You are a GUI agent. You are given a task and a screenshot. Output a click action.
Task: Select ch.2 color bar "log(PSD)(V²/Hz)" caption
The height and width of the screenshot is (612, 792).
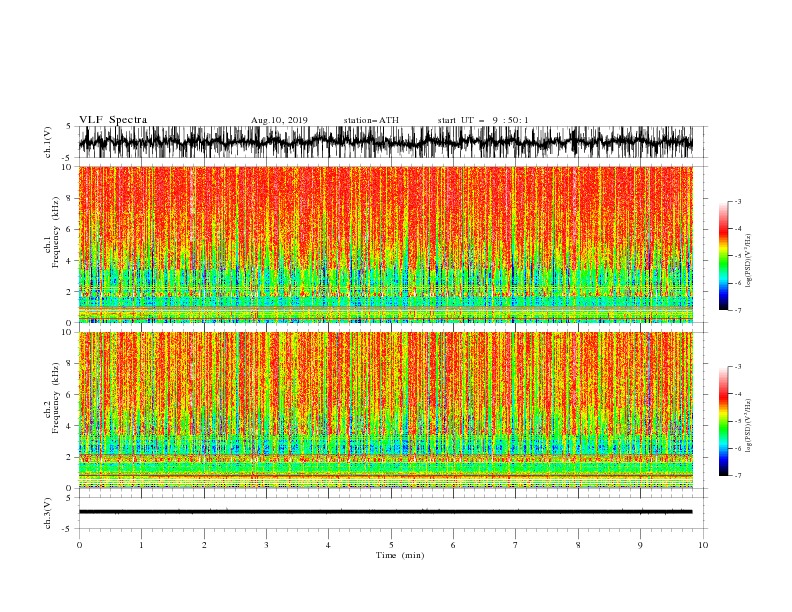click(x=748, y=426)
